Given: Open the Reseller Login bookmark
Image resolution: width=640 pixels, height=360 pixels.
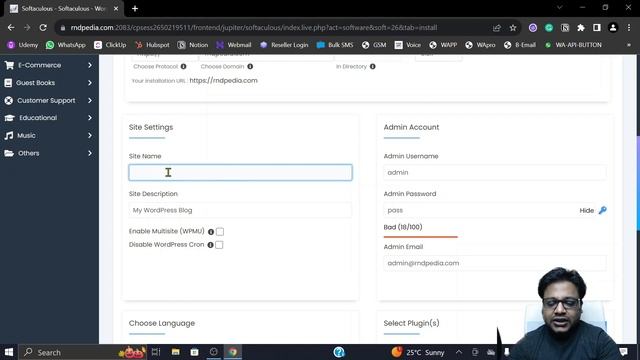Looking at the screenshot, I should tap(284, 45).
